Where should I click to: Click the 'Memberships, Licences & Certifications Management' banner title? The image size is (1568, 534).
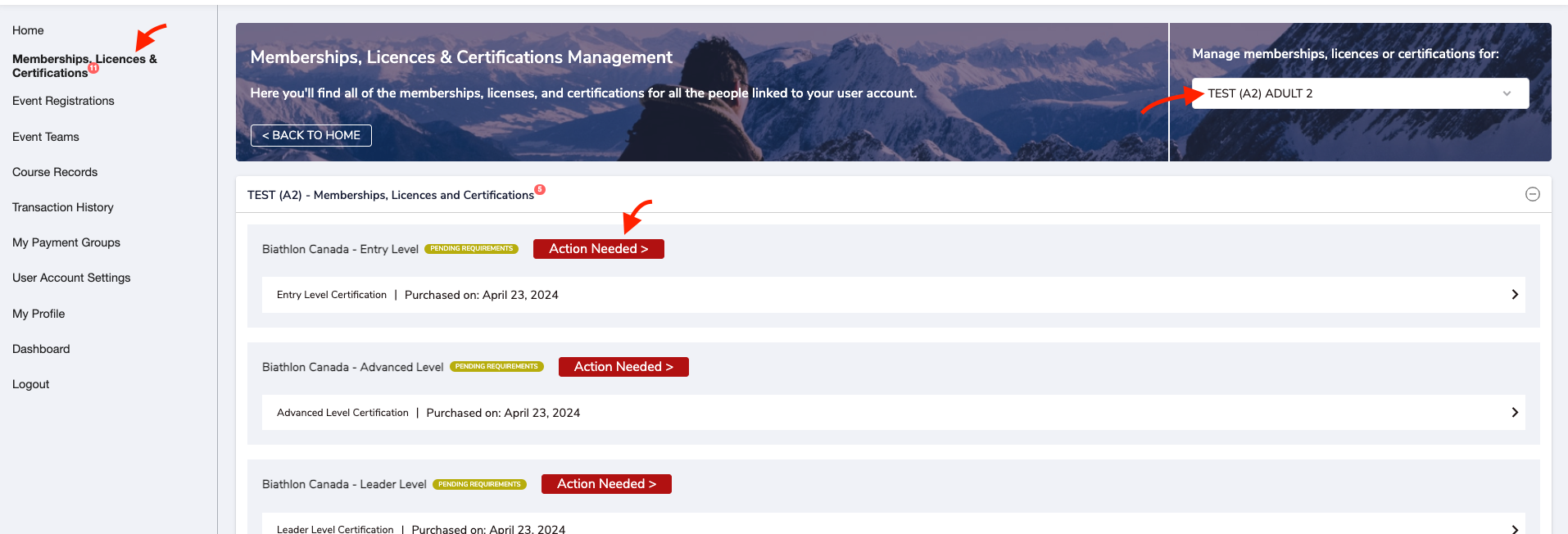click(461, 57)
